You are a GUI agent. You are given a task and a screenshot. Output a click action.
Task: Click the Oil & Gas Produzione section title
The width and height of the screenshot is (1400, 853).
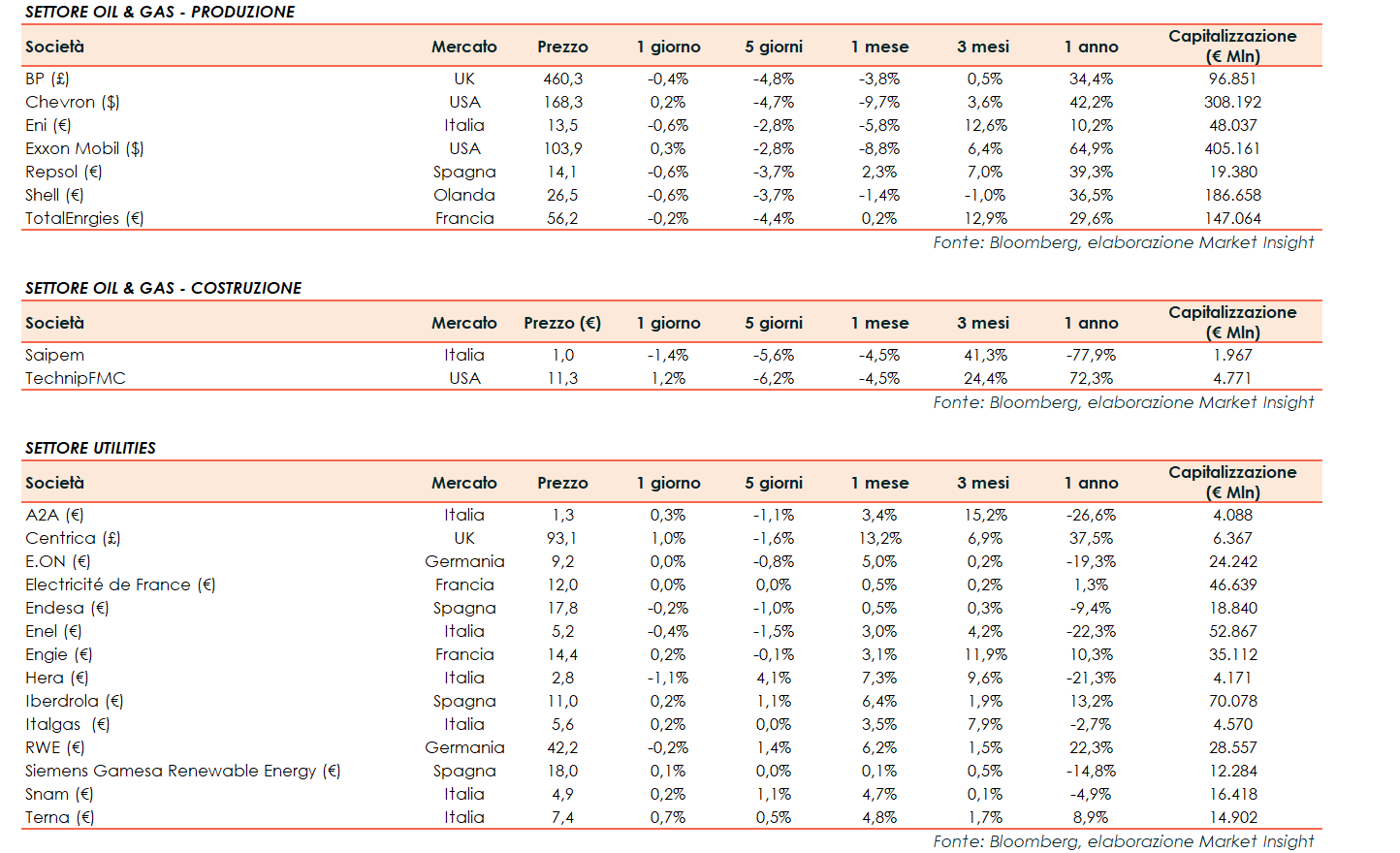point(160,12)
